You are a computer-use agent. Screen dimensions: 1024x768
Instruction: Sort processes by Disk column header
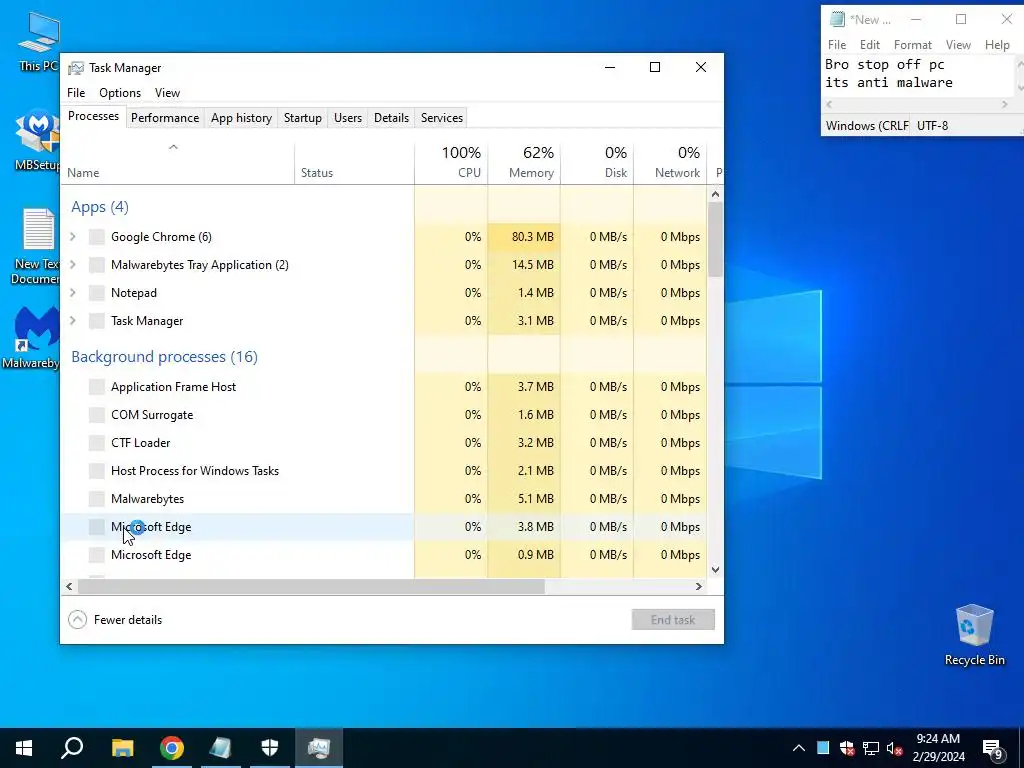[597, 163]
